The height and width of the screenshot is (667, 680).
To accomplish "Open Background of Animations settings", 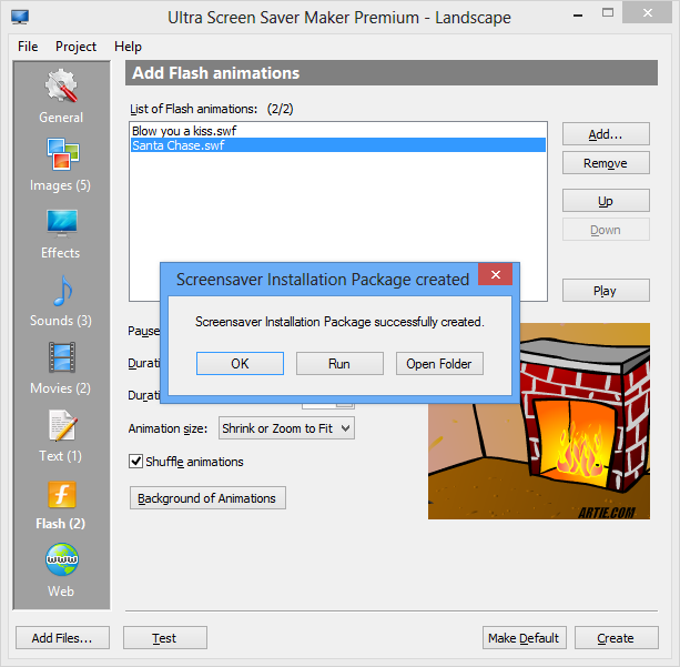I will 208,498.
